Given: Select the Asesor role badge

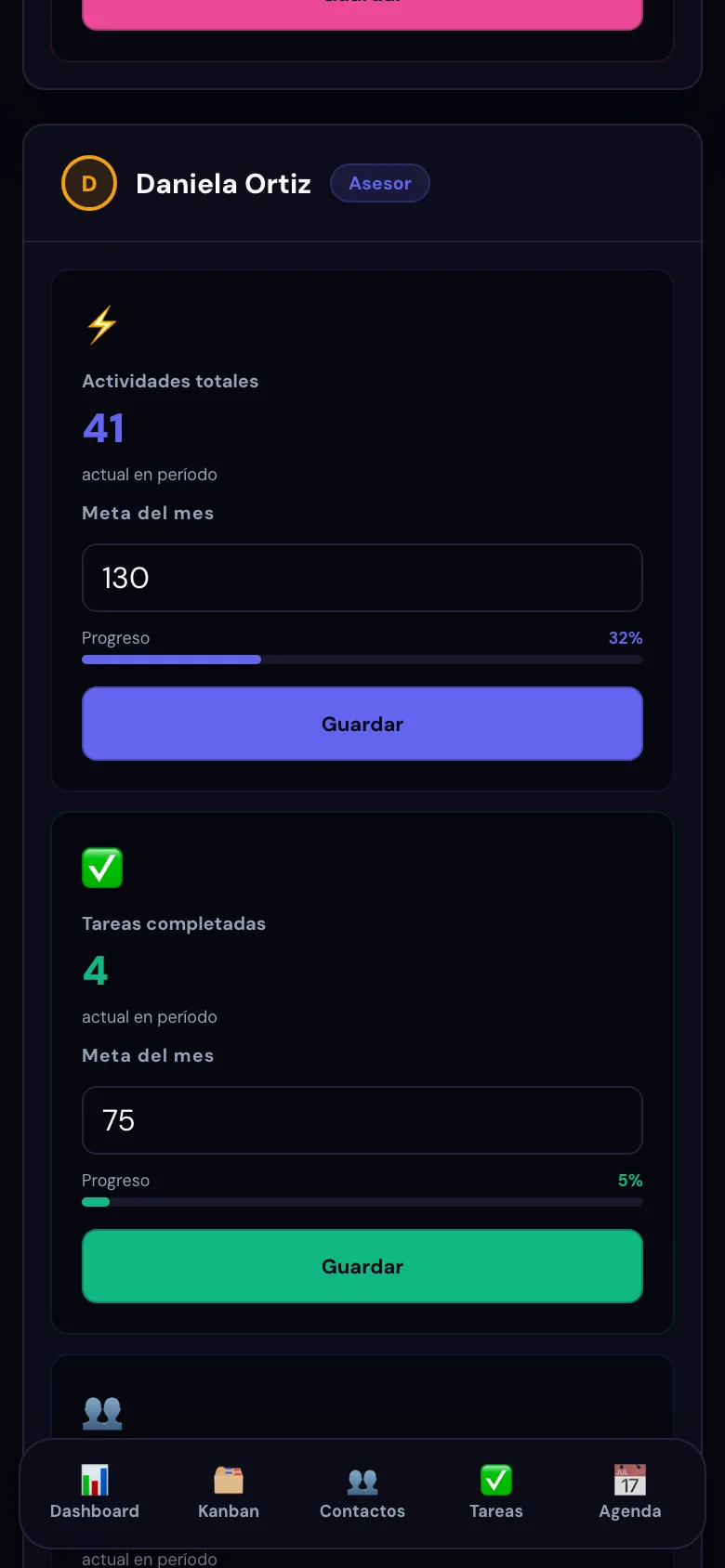Looking at the screenshot, I should pos(380,183).
